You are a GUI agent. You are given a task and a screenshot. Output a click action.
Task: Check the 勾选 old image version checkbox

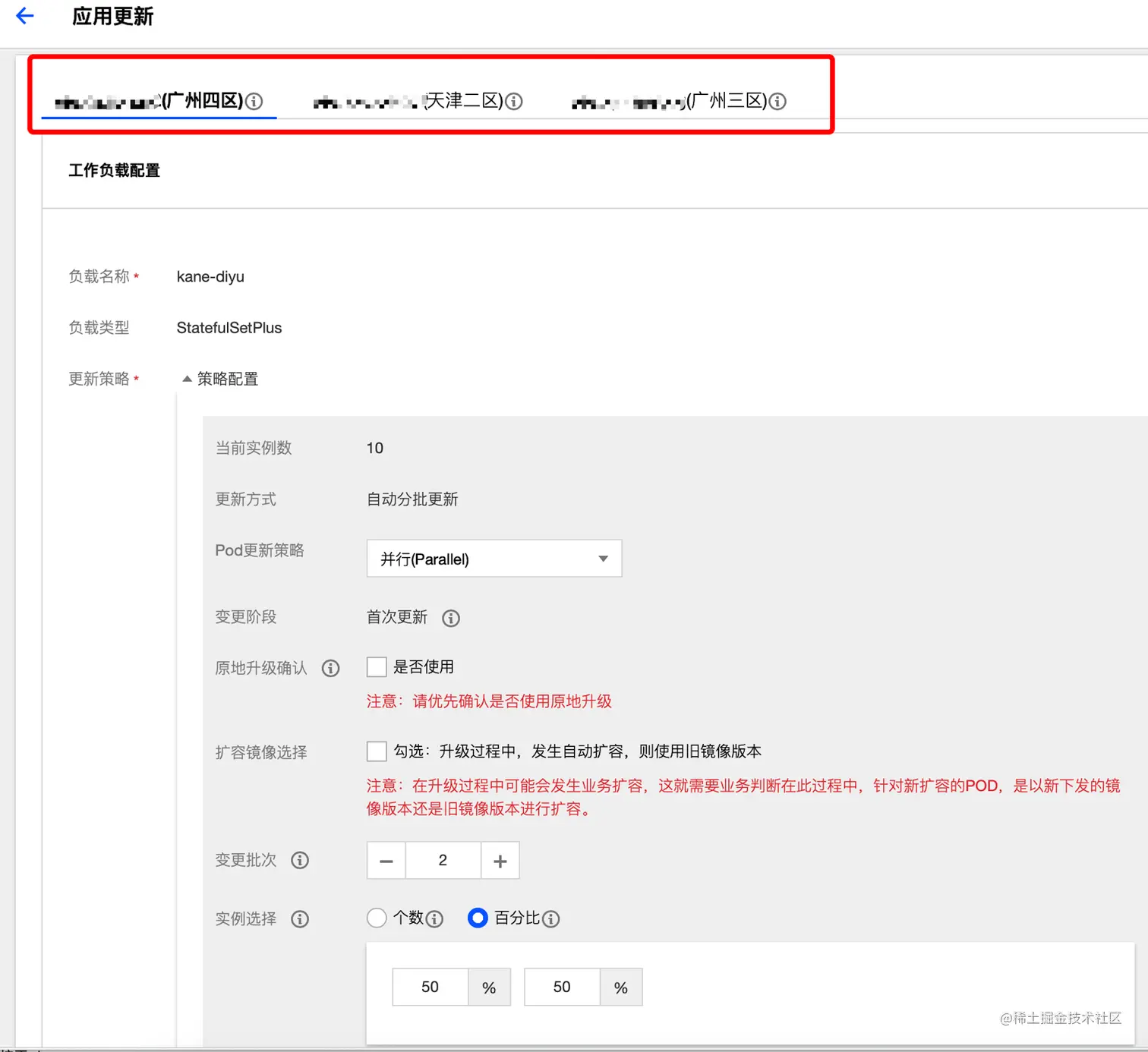(376, 751)
